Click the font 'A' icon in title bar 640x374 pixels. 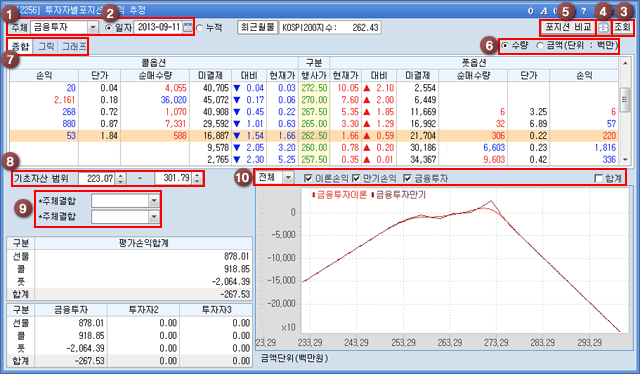pos(544,11)
